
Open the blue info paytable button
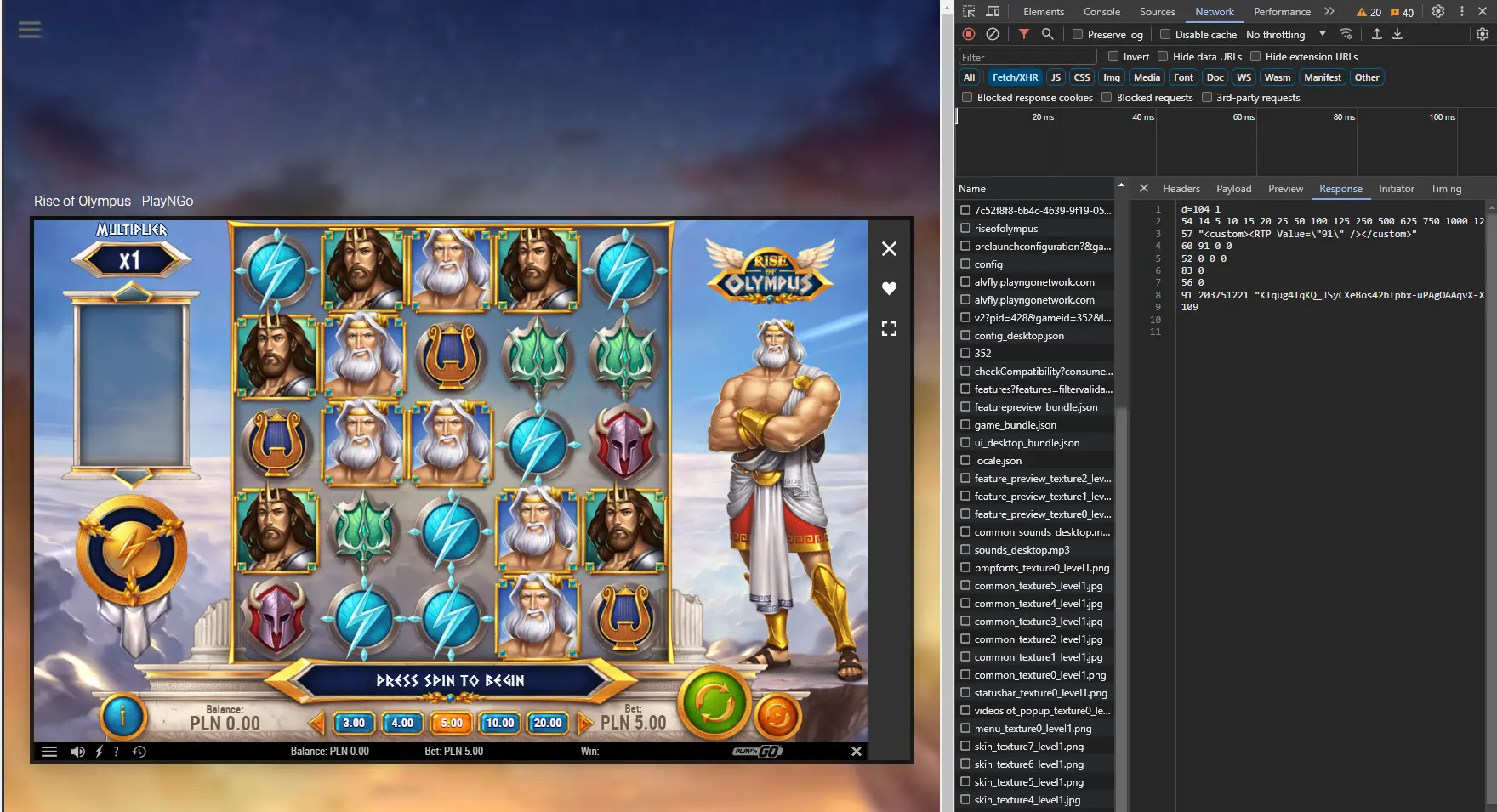tap(122, 717)
